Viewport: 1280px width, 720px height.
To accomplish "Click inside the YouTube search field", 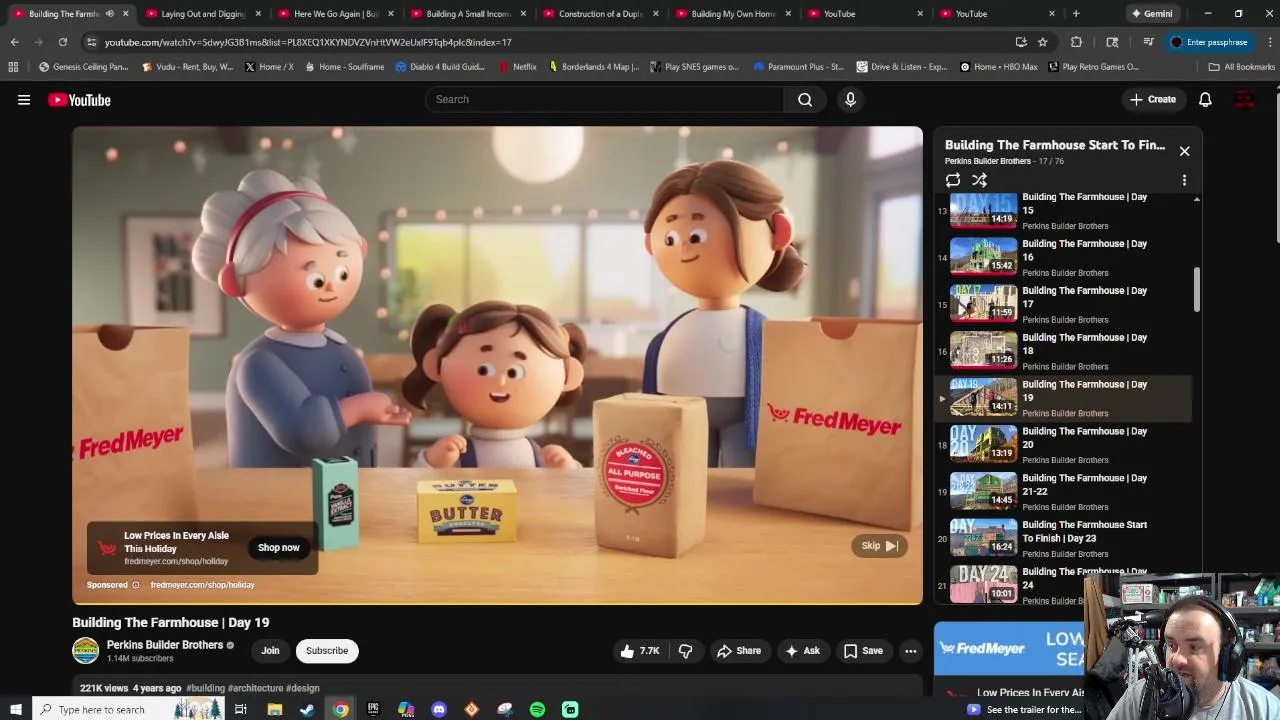I will coord(605,99).
